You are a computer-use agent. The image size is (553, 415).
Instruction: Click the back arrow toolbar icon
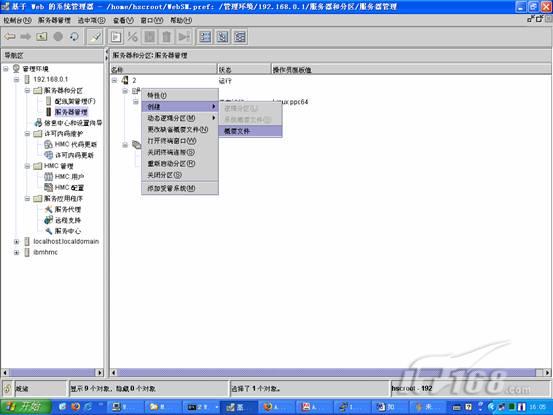coord(10,36)
